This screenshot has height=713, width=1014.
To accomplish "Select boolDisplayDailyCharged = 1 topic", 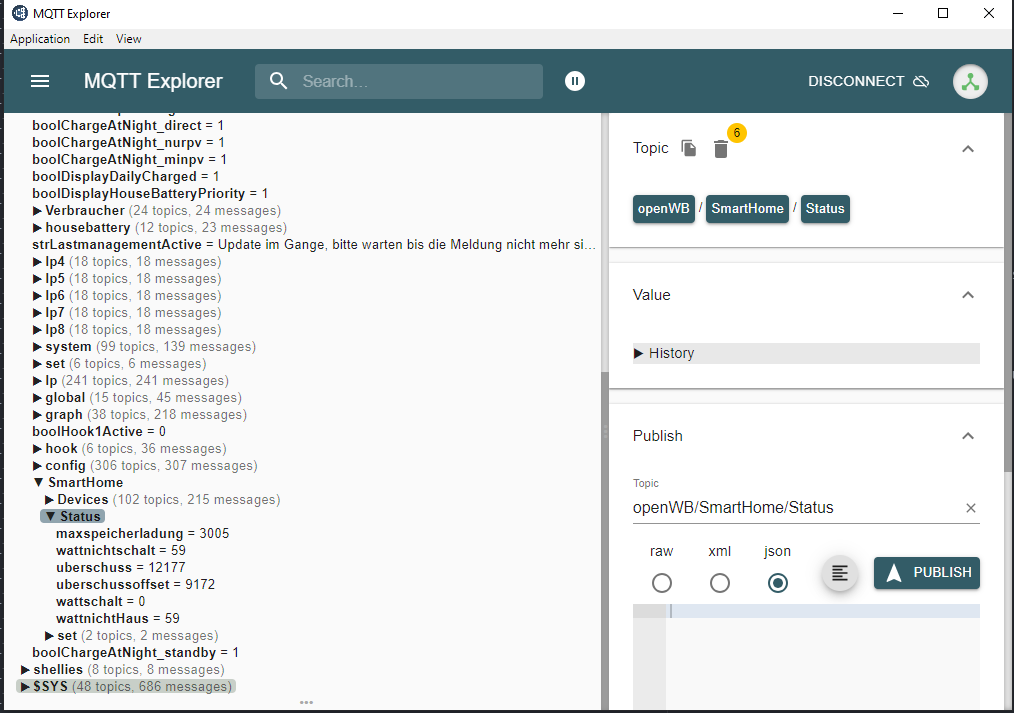I will point(126,176).
